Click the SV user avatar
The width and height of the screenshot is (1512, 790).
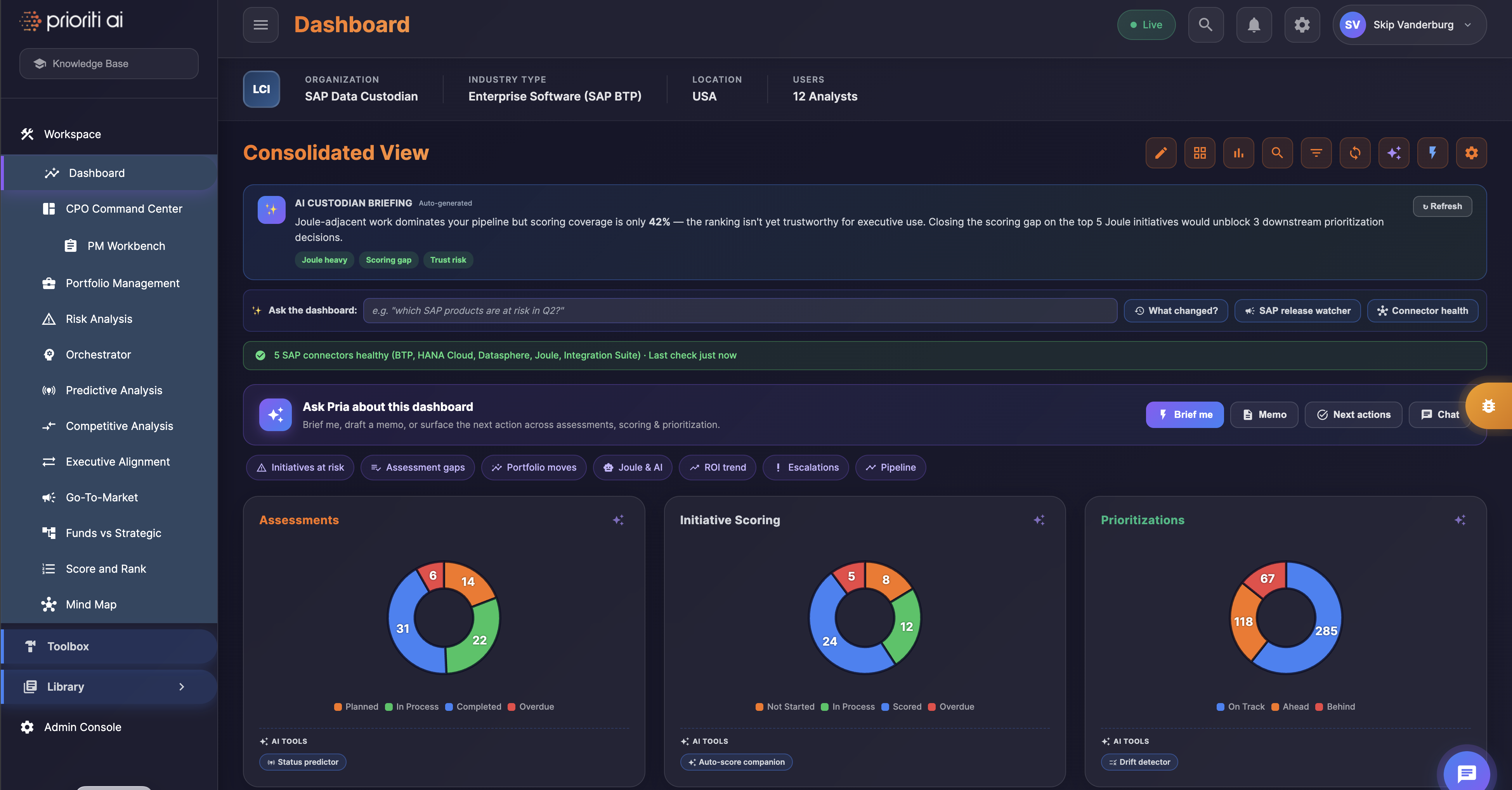[x=1352, y=25]
